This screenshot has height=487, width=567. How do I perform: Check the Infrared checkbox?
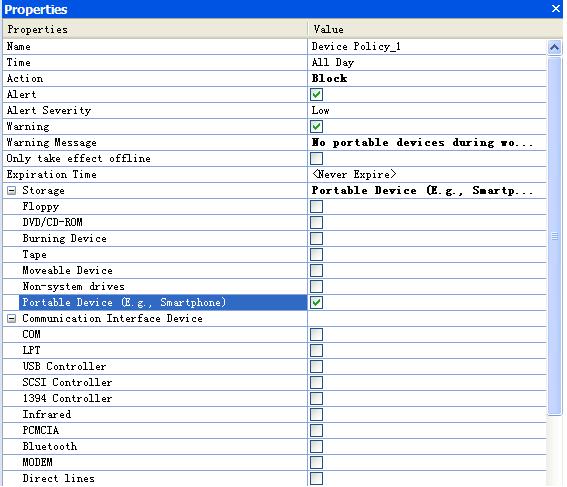point(316,414)
